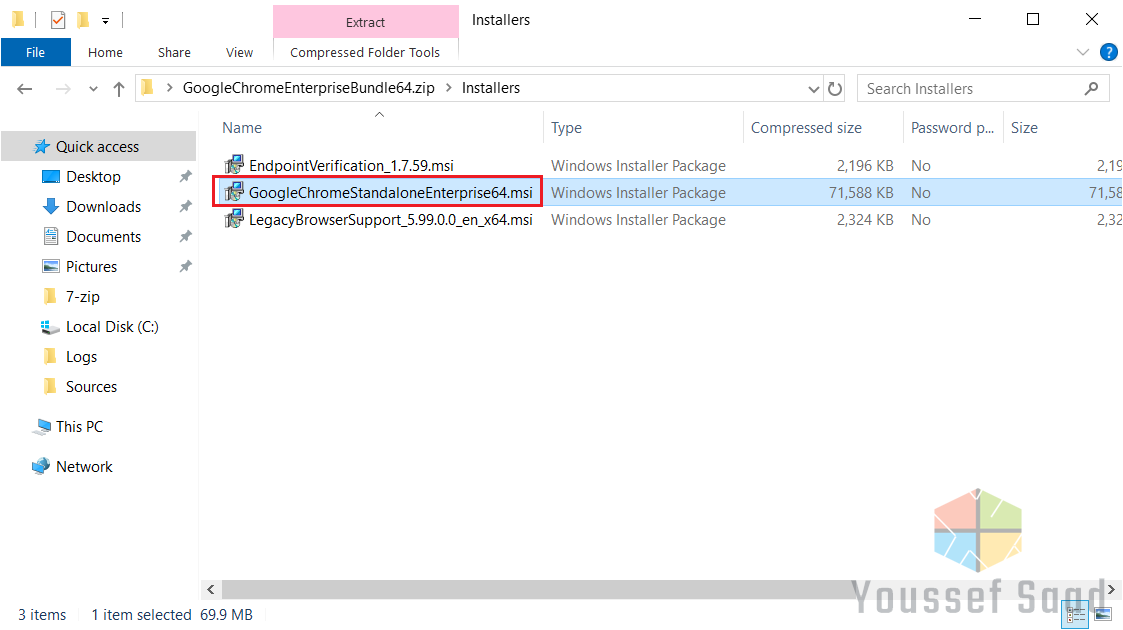The width and height of the screenshot is (1123, 630).
Task: Click the Extract contextual tab header
Action: (365, 22)
